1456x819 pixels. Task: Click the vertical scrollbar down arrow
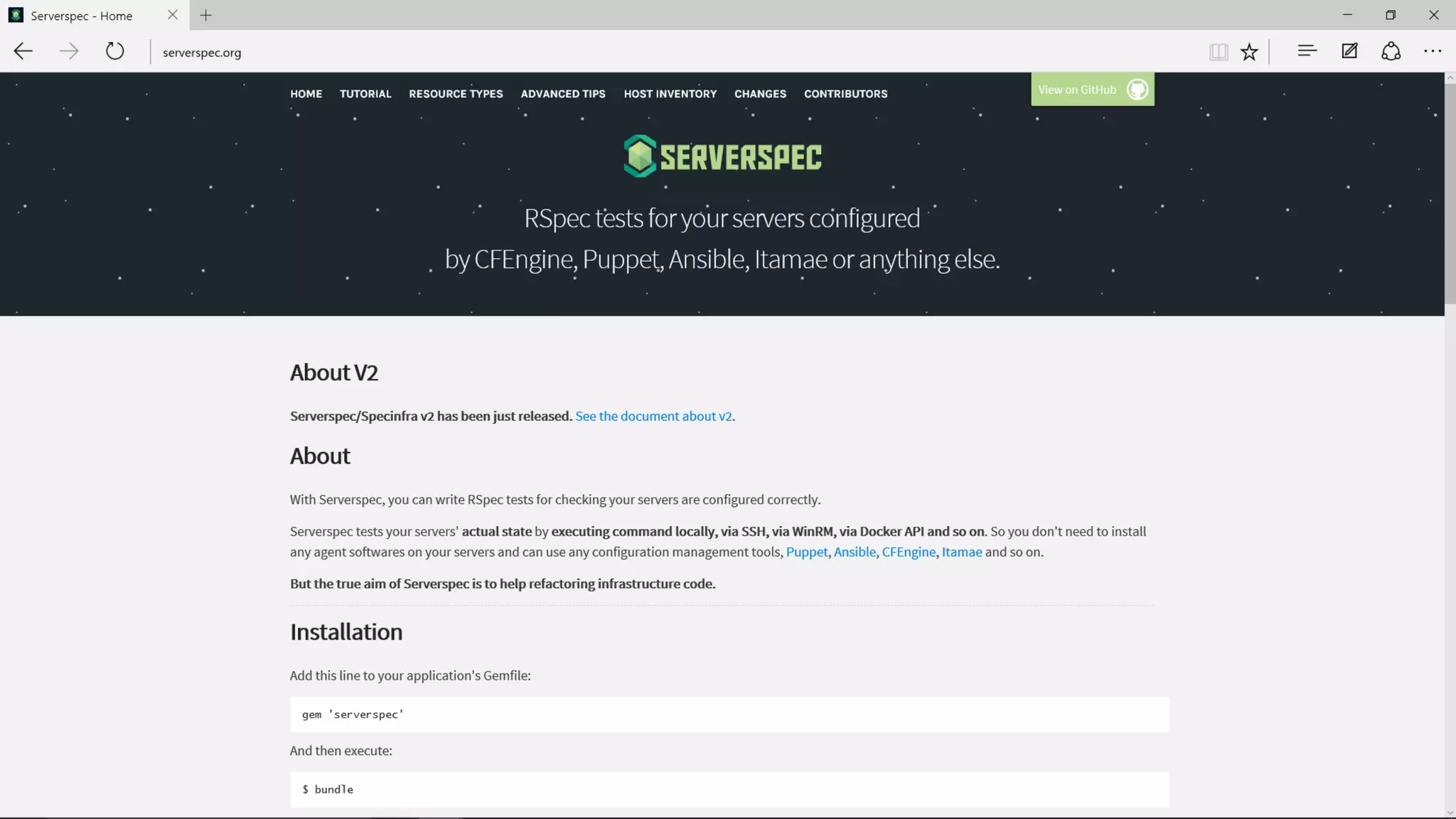pos(1450,812)
